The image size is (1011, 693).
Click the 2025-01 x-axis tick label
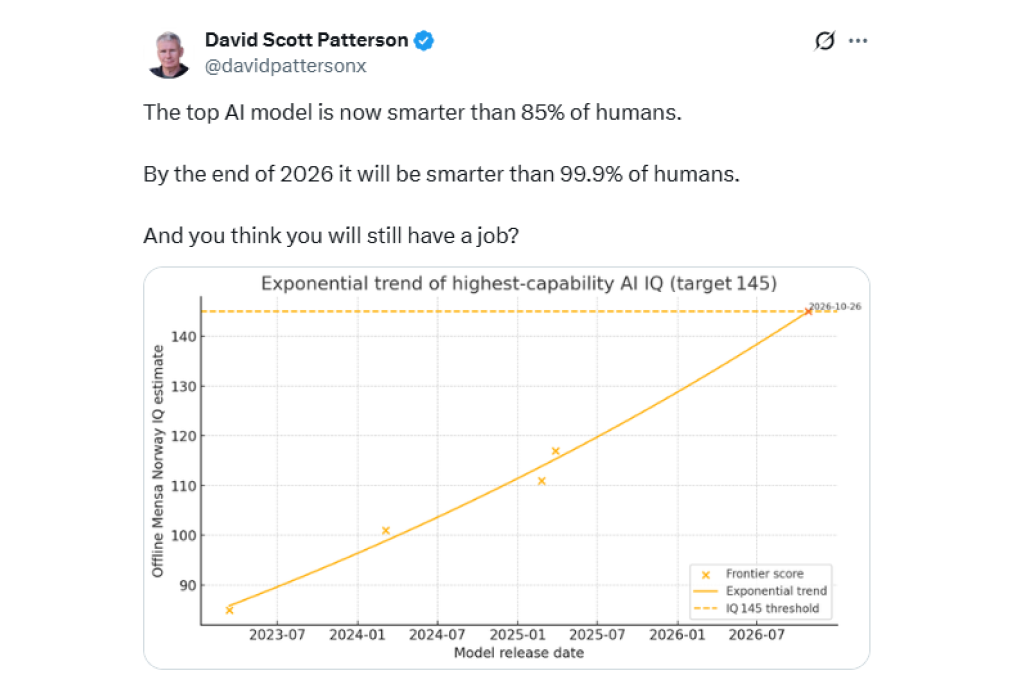click(517, 635)
